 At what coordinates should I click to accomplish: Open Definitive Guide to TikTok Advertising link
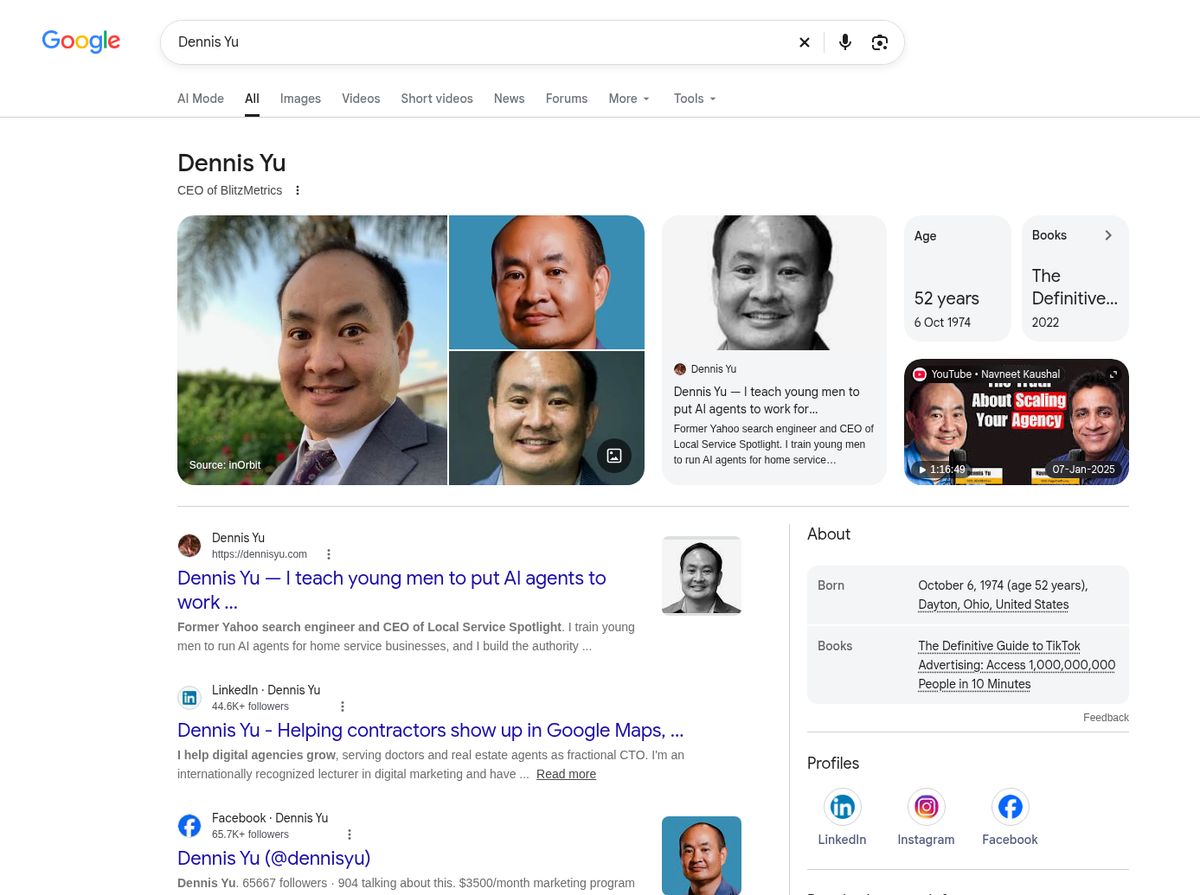pos(1016,665)
